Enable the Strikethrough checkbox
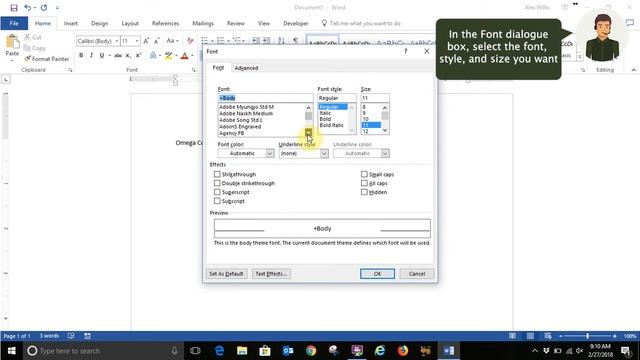This screenshot has height=360, width=640. click(x=217, y=174)
